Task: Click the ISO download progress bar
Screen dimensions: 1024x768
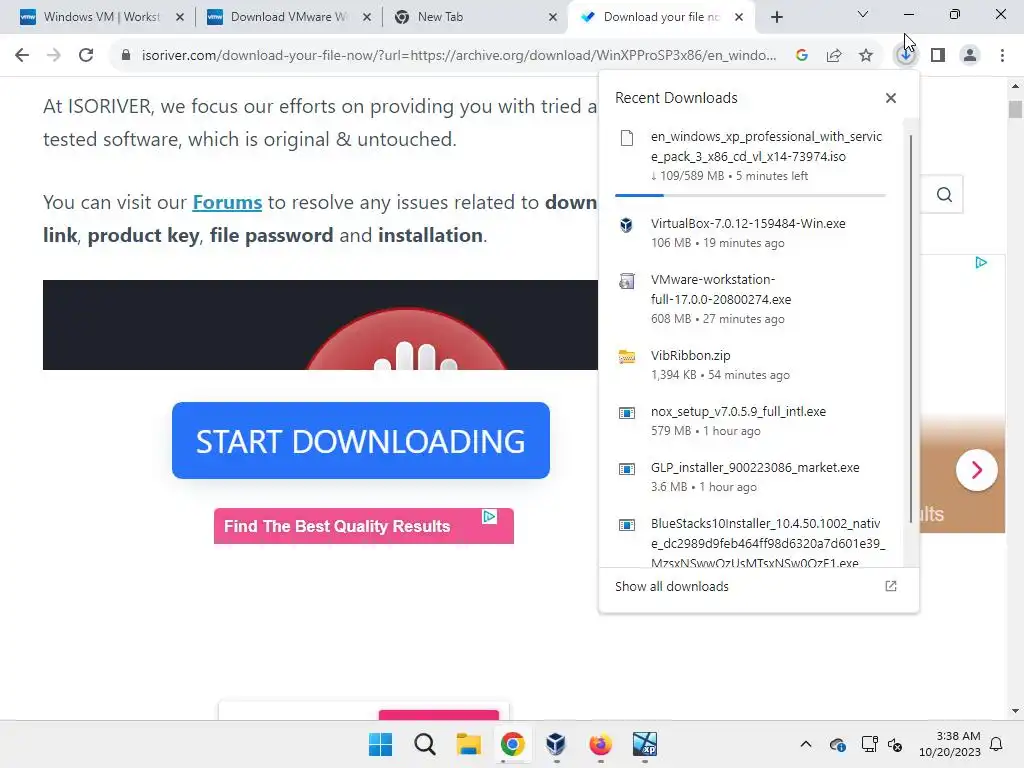Action: [750, 195]
